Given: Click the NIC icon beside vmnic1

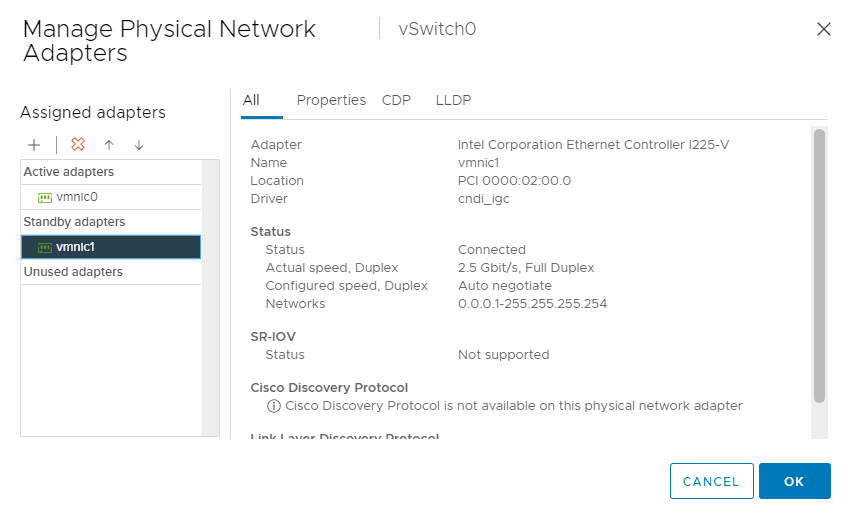Looking at the screenshot, I should click(x=45, y=247).
